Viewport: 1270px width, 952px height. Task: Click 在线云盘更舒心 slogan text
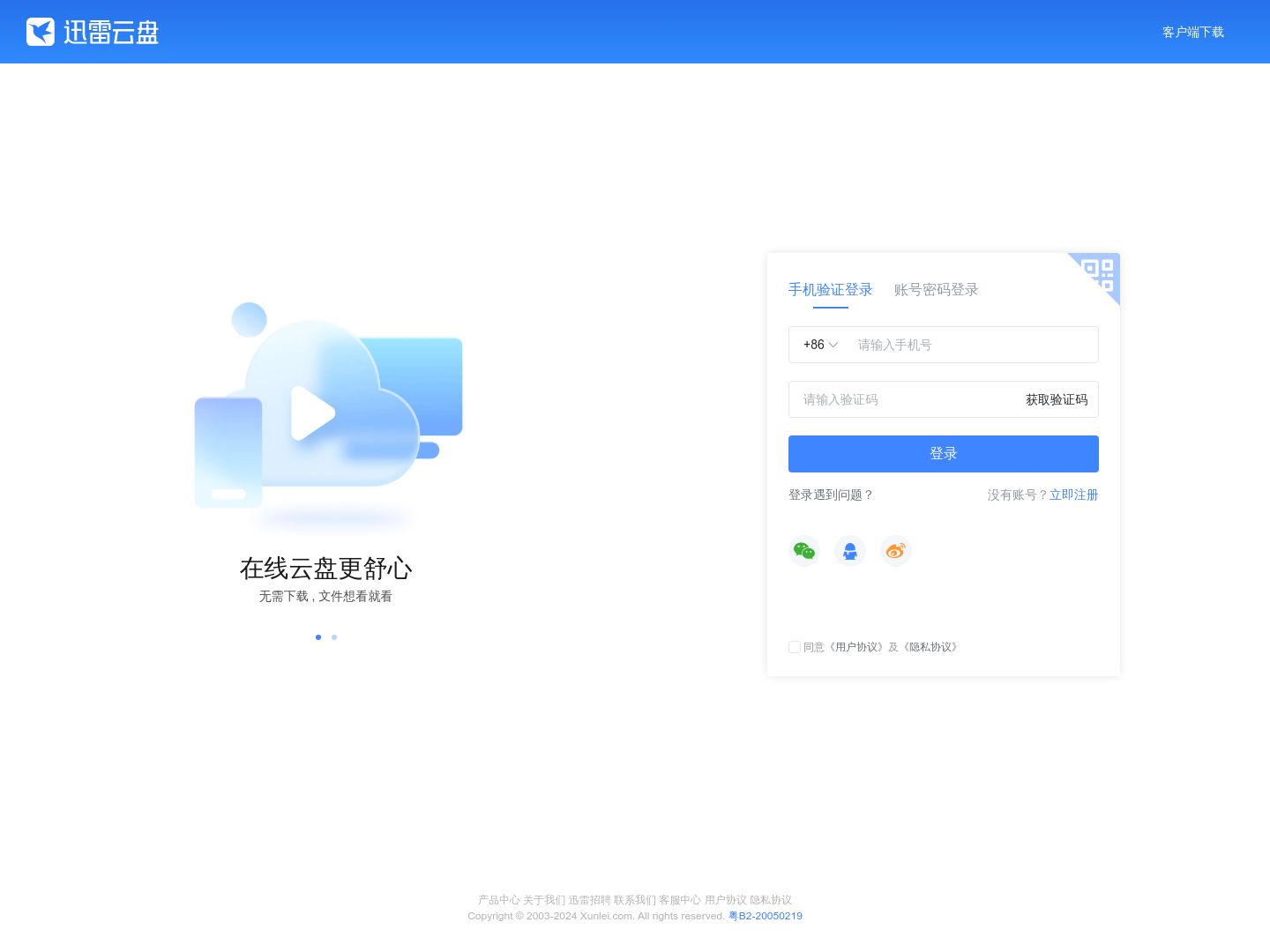pyautogui.click(x=326, y=569)
